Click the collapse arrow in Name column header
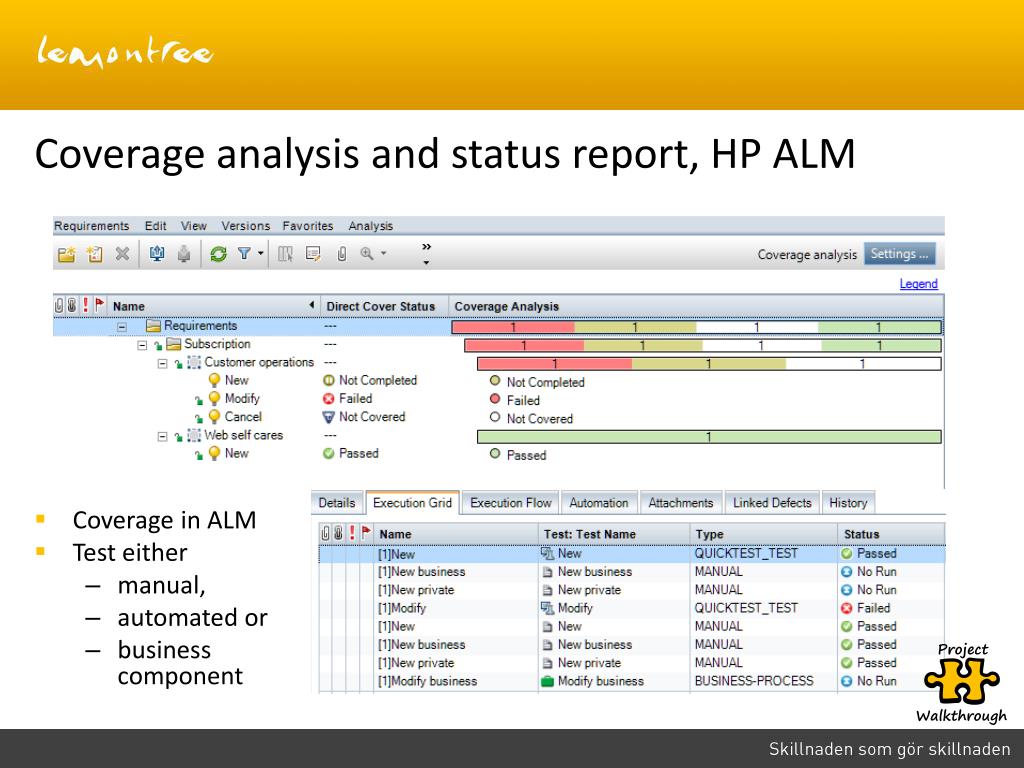1024x768 pixels. point(312,305)
